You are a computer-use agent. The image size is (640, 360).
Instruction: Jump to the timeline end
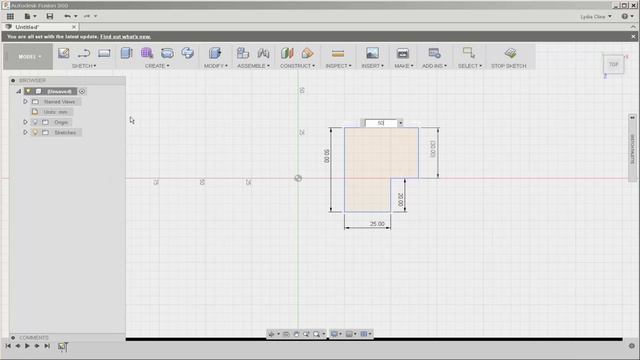point(47,346)
